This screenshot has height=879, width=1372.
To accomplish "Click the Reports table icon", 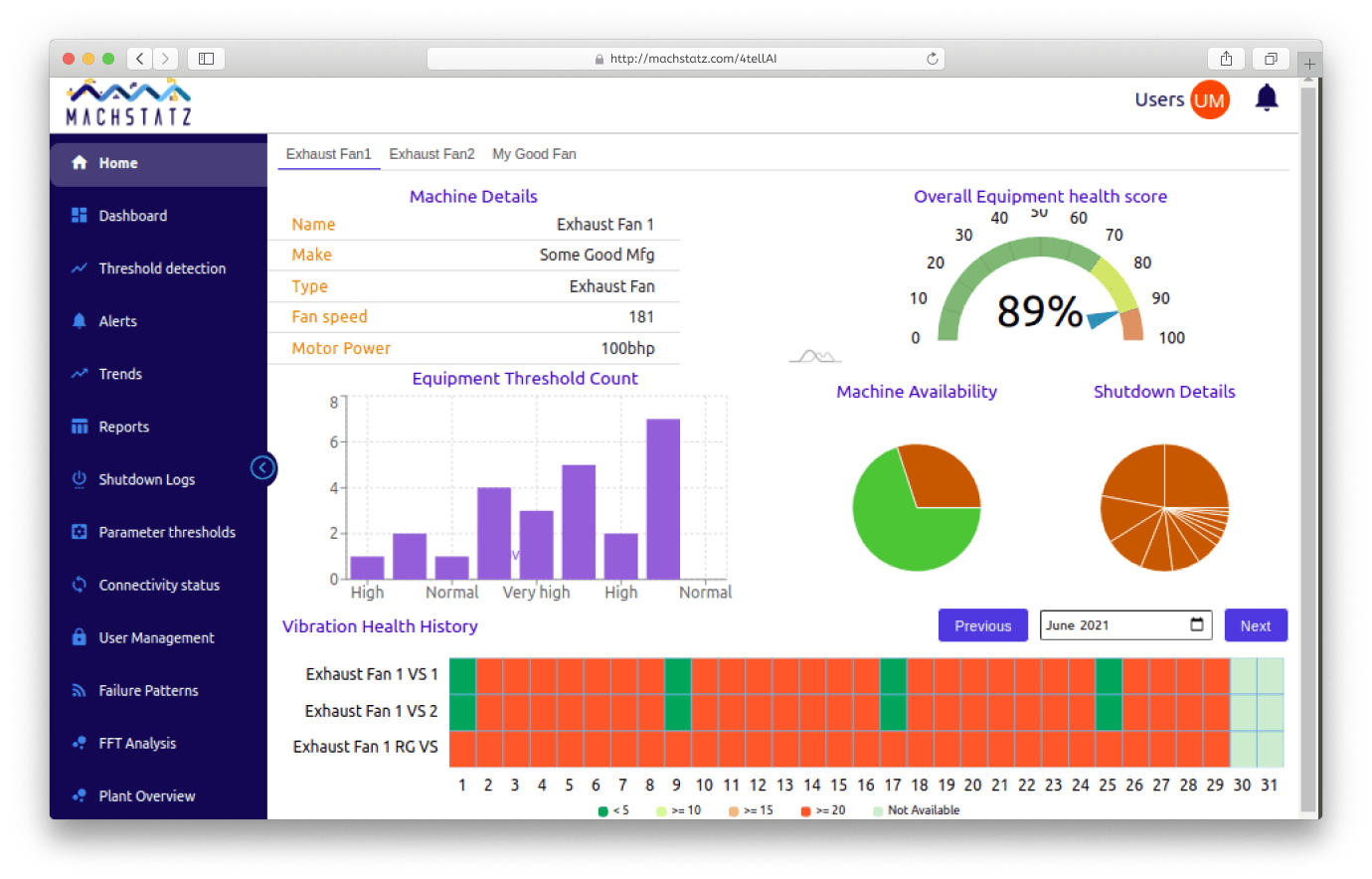I will coord(80,427).
